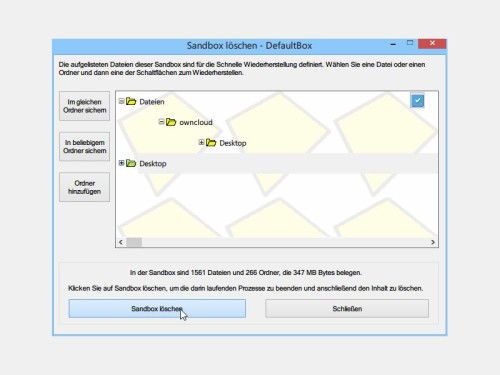Select the highlighted Desktop row
The height and width of the screenshot is (375, 500).
click(277, 163)
